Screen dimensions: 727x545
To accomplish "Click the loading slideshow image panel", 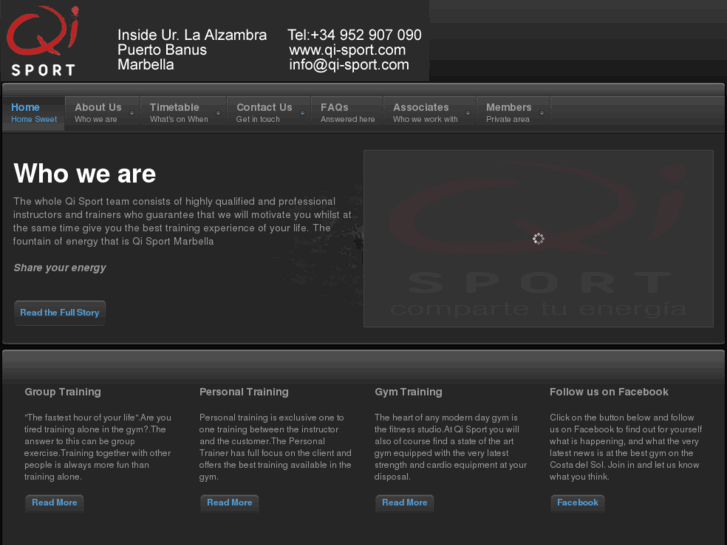I will pos(538,238).
